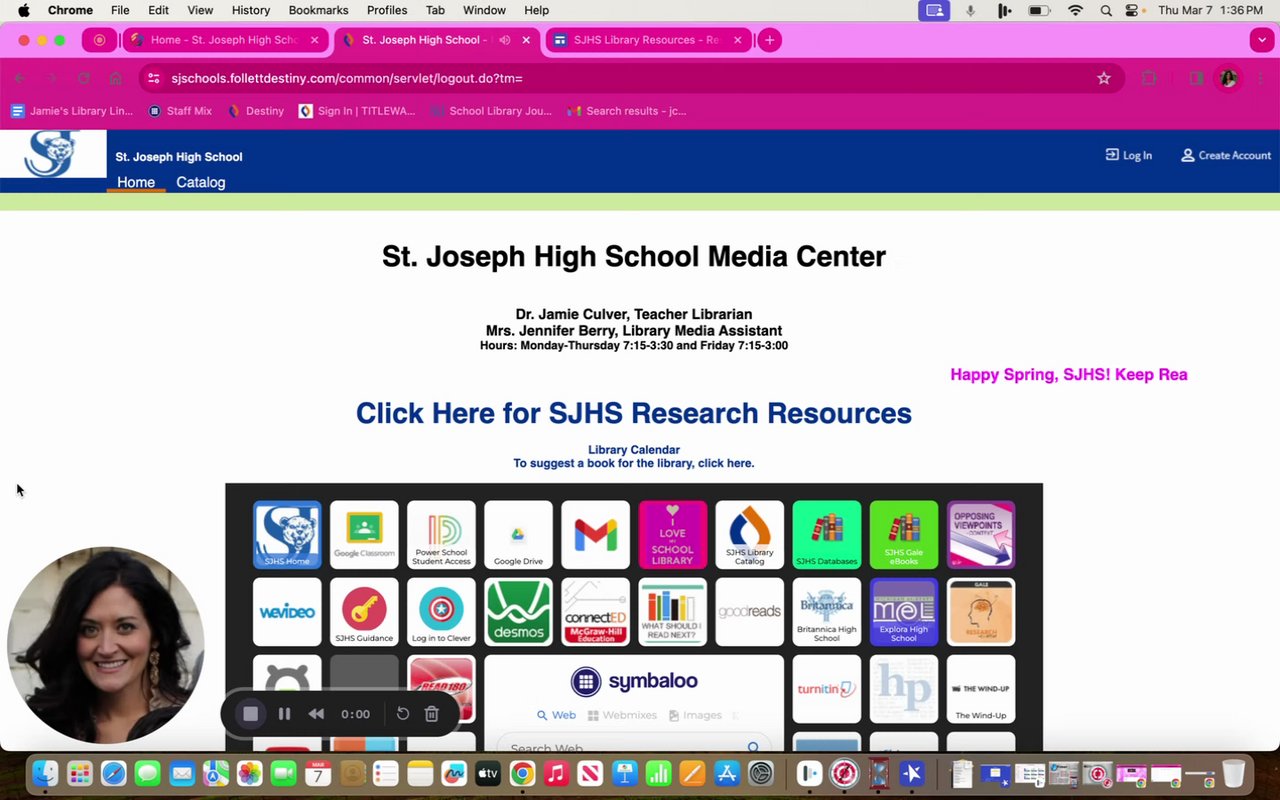This screenshot has width=1280, height=800.
Task: Open the I Love My School Library tile
Action: tap(672, 535)
